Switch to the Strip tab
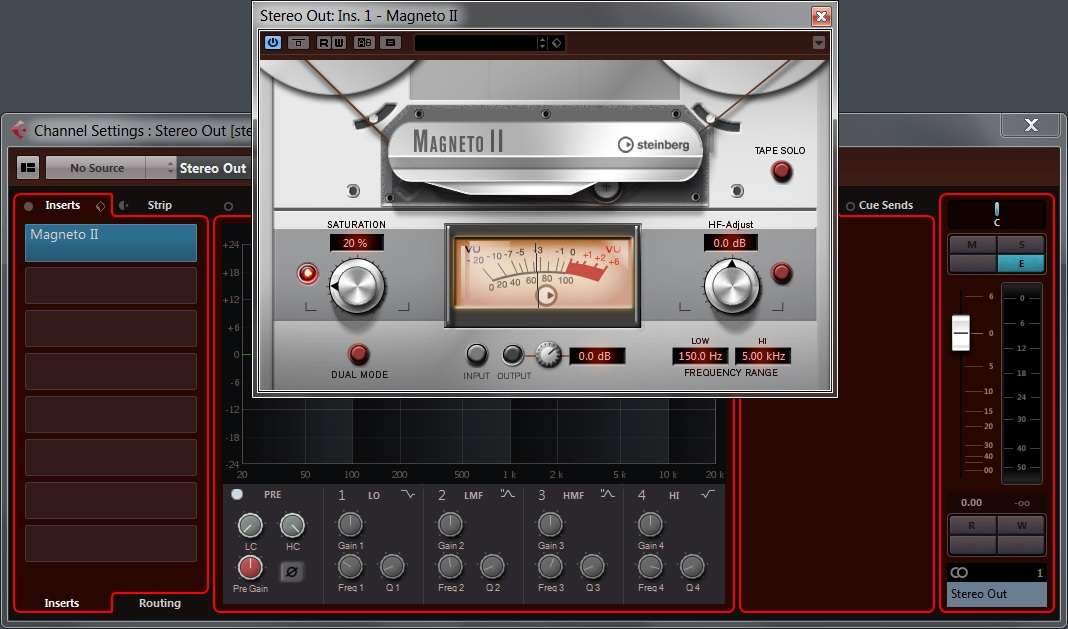1068x629 pixels. 159,205
